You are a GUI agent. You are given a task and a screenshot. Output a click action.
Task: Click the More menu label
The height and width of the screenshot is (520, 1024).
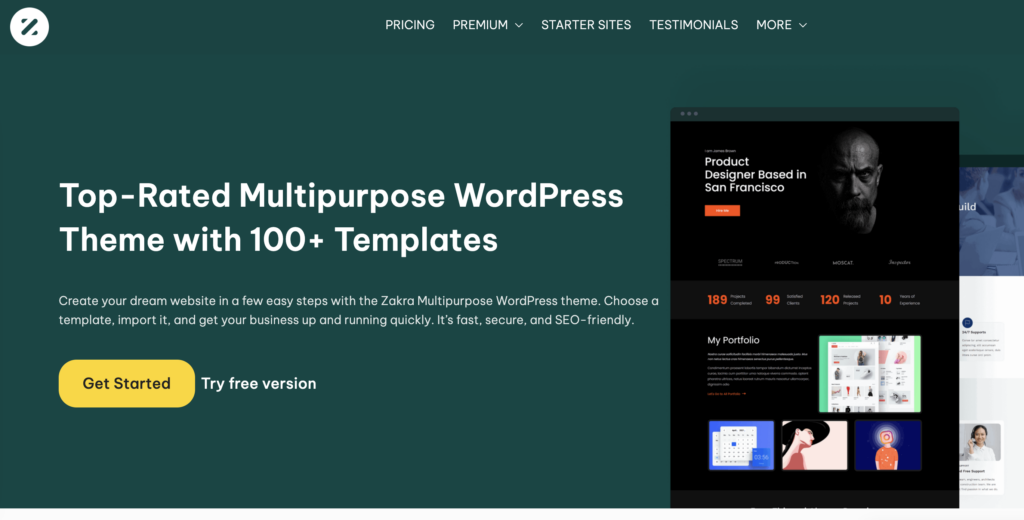pos(773,25)
